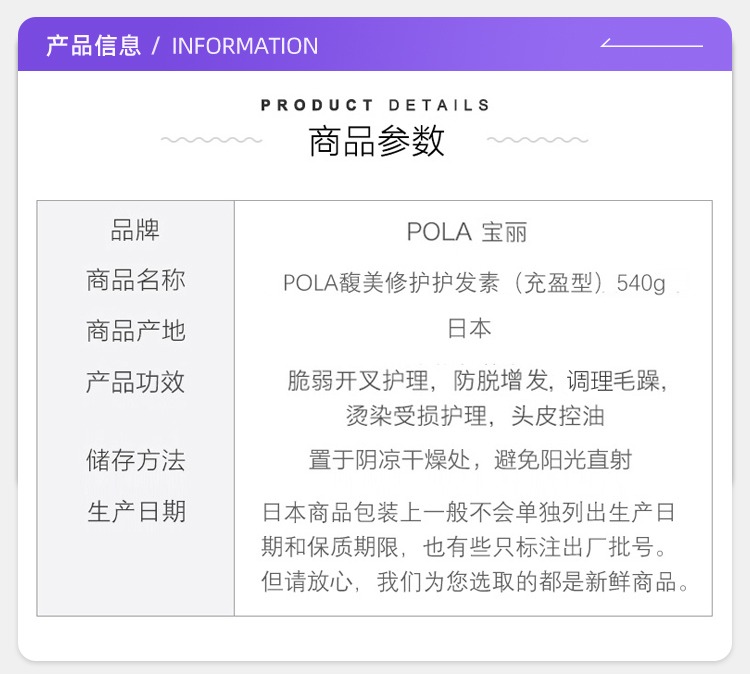Click the PRODUCT DETAILS subtitle
Screen dimensions: 750x674
[375, 105]
